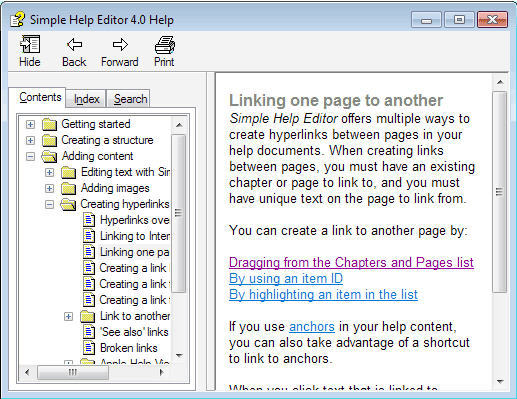Expand the Adding images node
The image size is (517, 399).
click(x=49, y=188)
